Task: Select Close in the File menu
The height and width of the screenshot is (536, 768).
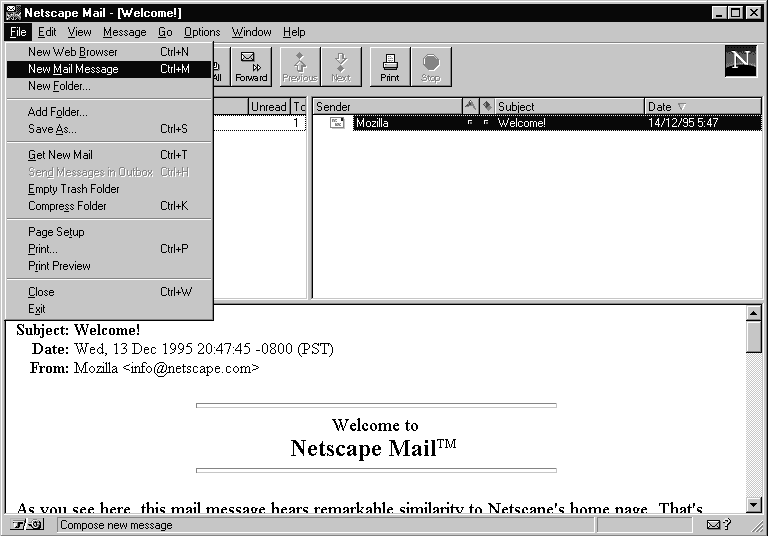Action: 109,292
